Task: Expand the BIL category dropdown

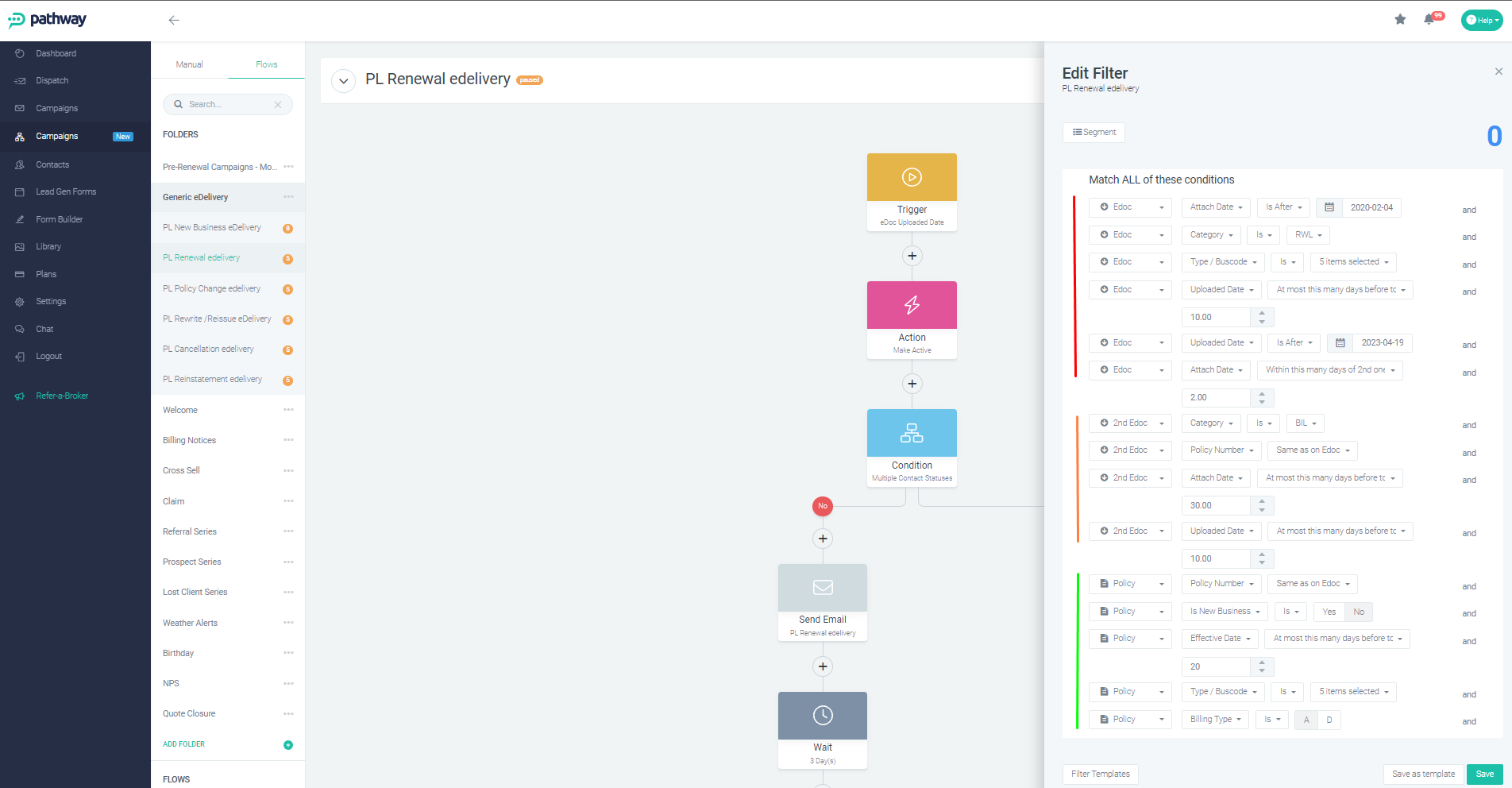Action: [x=1306, y=423]
